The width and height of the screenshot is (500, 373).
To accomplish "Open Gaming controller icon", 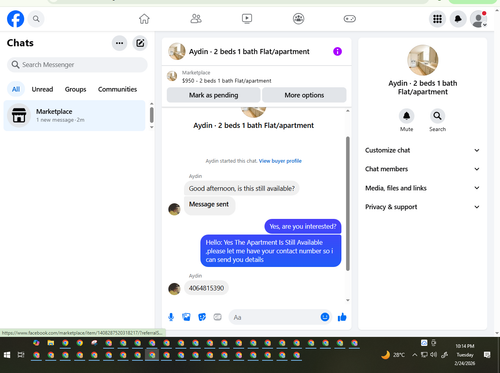I will [350, 19].
